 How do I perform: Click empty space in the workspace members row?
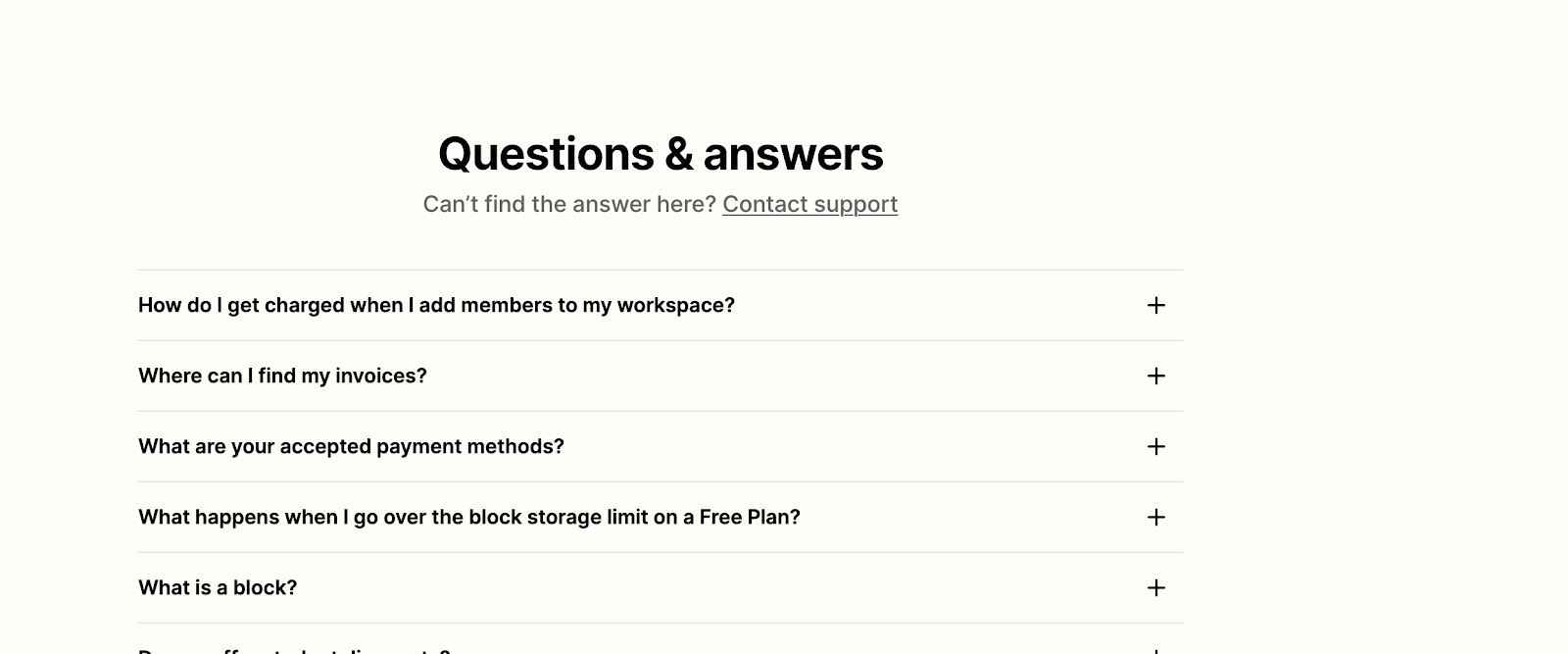(931, 306)
